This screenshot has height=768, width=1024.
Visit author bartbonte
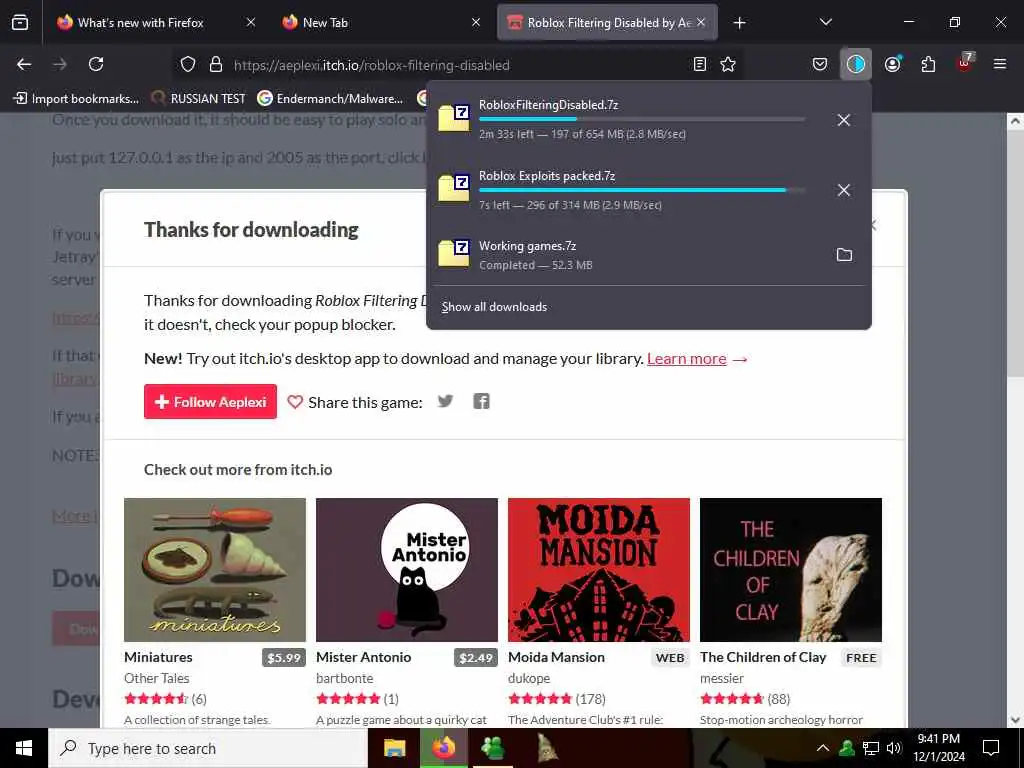[345, 679]
